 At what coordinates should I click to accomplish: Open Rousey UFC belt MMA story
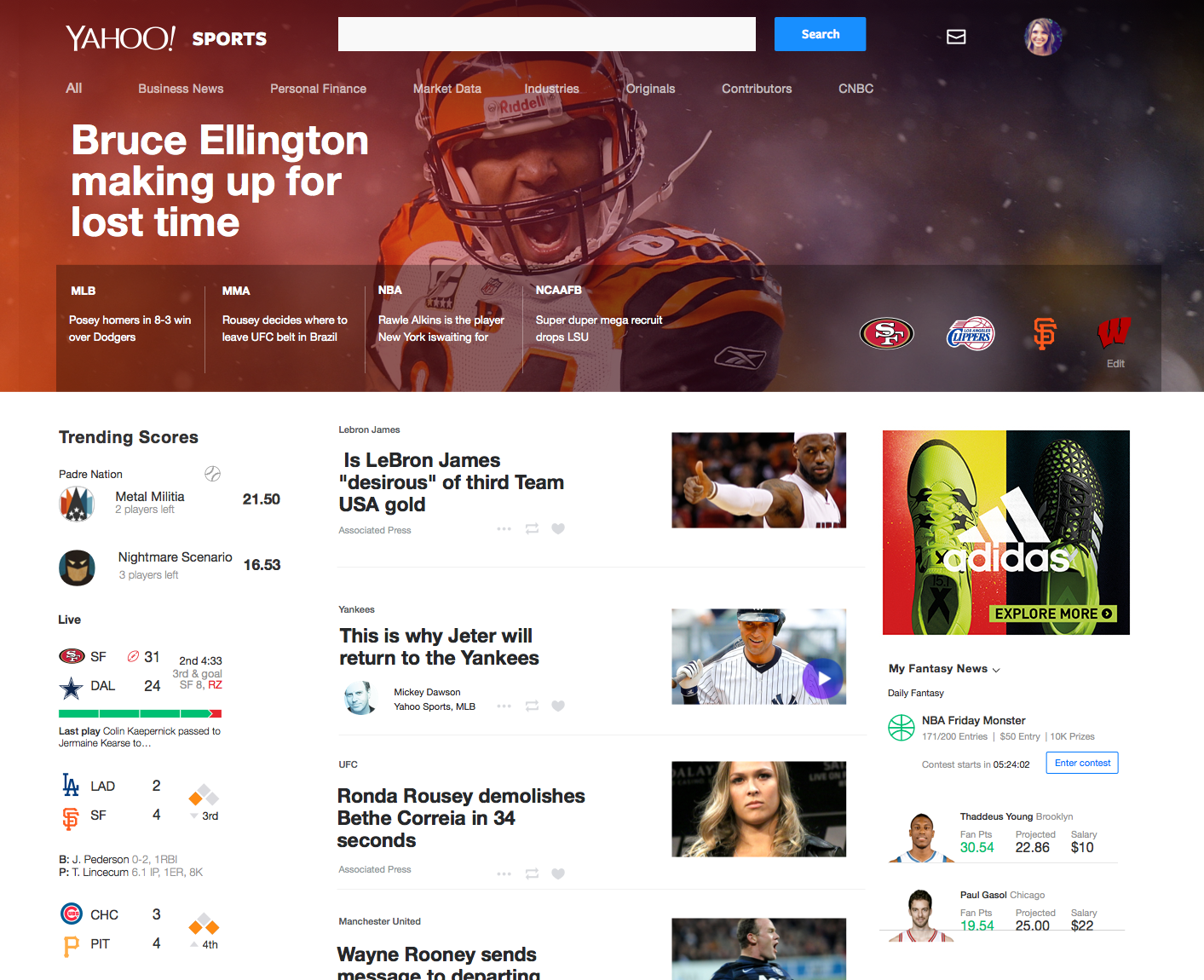285,329
